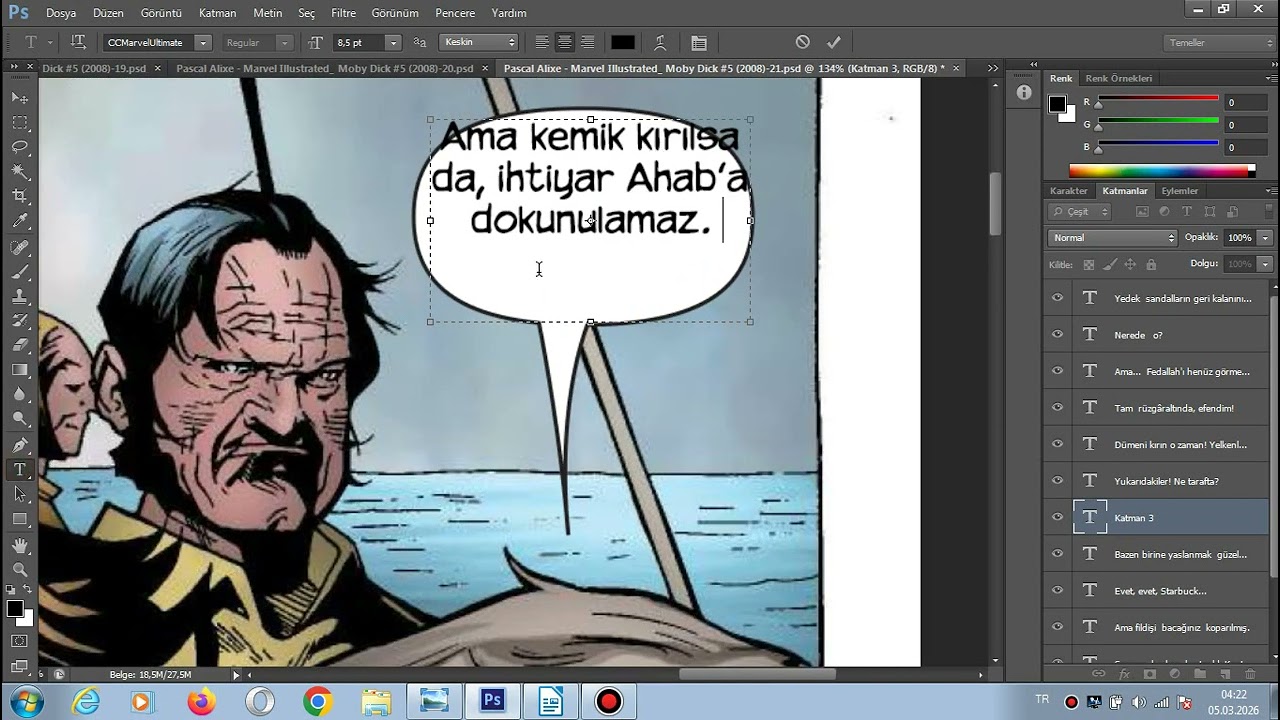The height and width of the screenshot is (720, 1280).
Task: Select the Eyedropper tool
Action: (x=20, y=221)
